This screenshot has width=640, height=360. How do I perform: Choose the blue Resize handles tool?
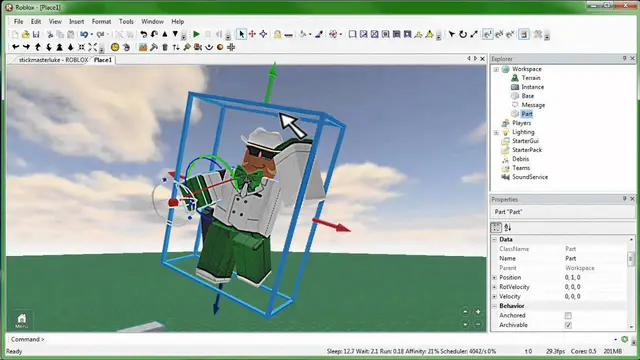click(x=263, y=34)
